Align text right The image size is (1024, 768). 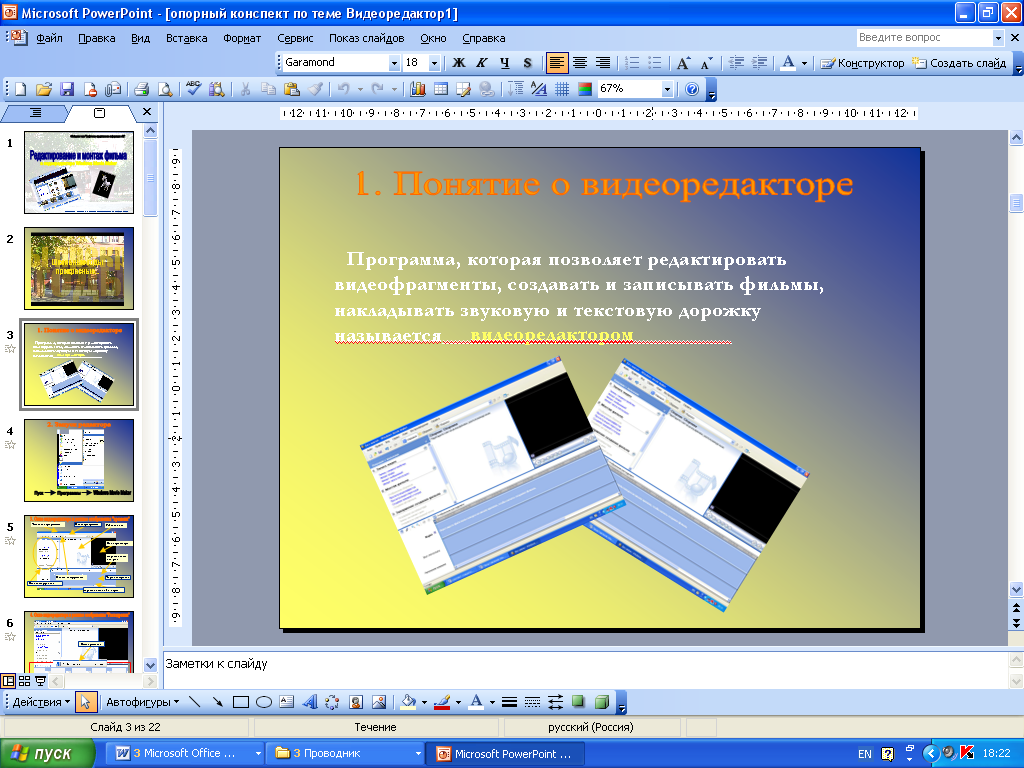click(603, 63)
